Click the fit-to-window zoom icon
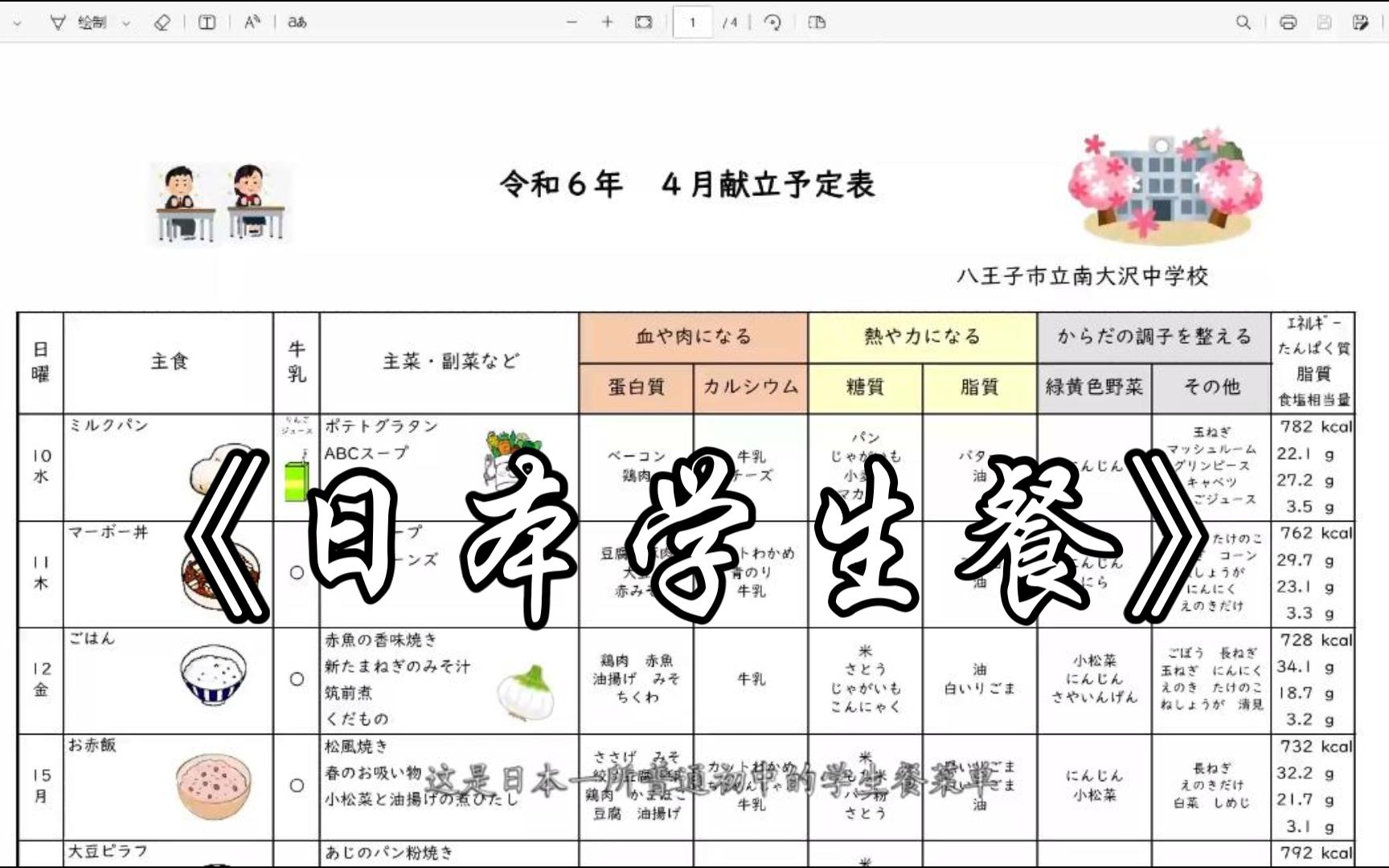 [642, 23]
